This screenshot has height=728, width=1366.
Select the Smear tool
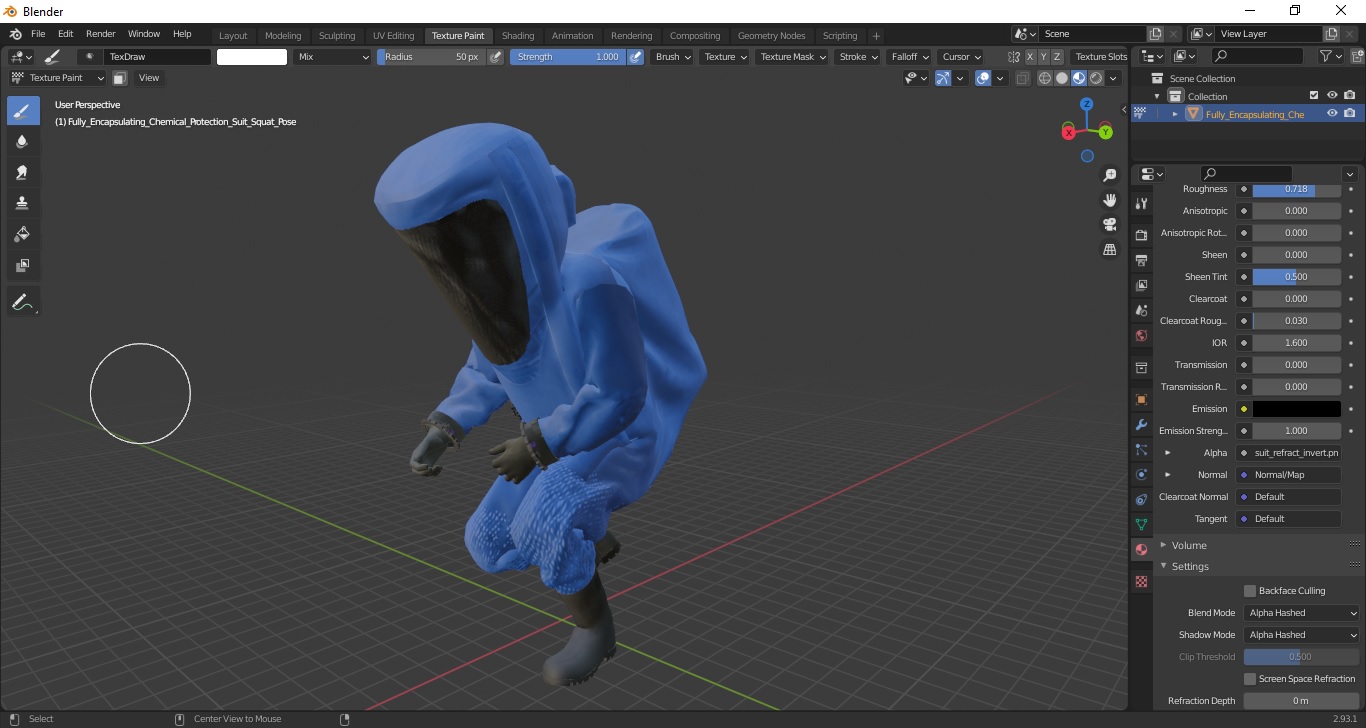(23, 172)
